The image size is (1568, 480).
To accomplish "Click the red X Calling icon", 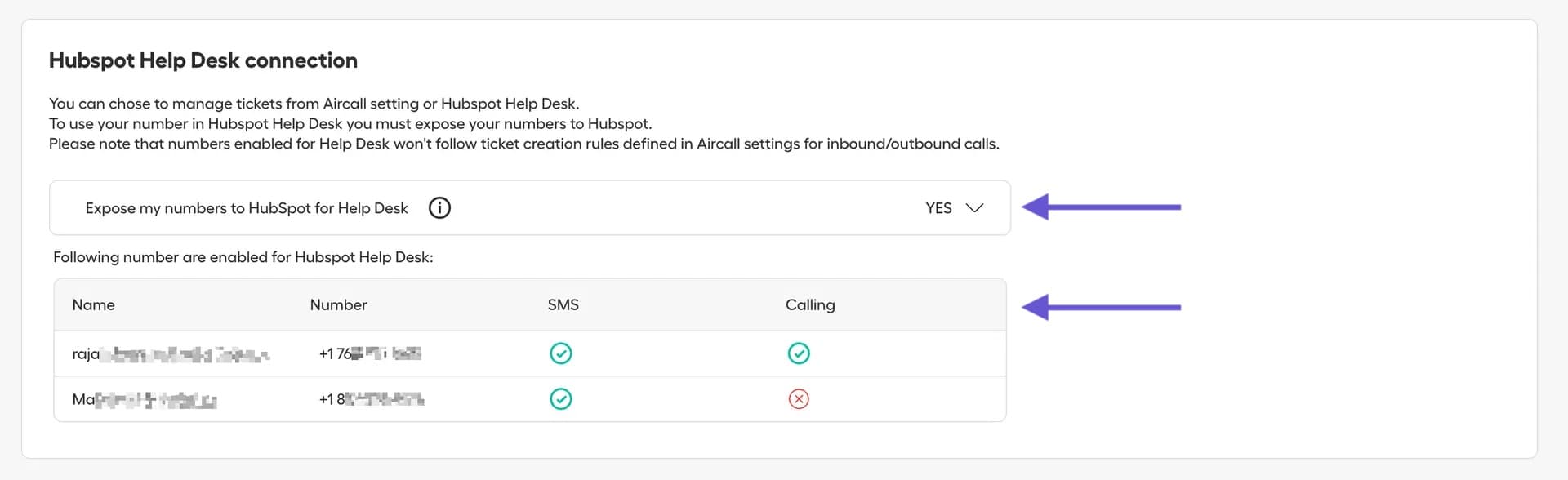I will pos(799,399).
